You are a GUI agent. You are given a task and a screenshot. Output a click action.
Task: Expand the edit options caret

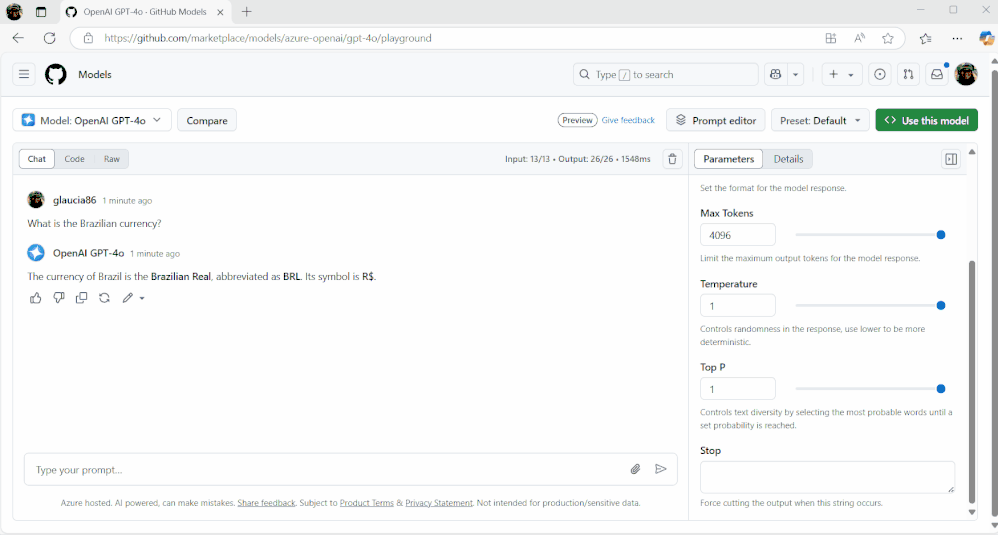point(142,298)
